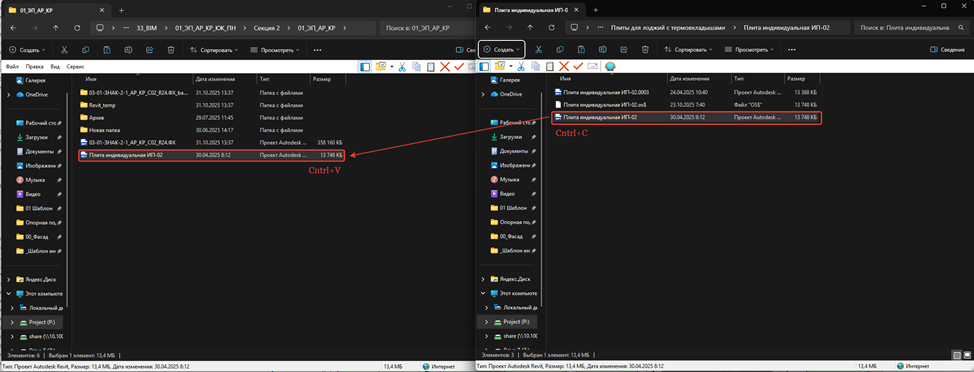Sort by Дата изменения column in left window
Viewport: 974px width, 372px height.
coord(215,79)
